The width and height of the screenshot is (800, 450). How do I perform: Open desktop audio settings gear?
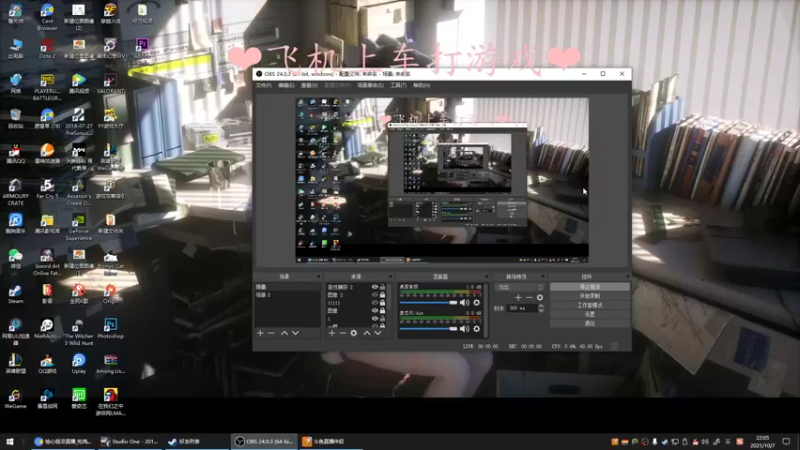[x=477, y=303]
